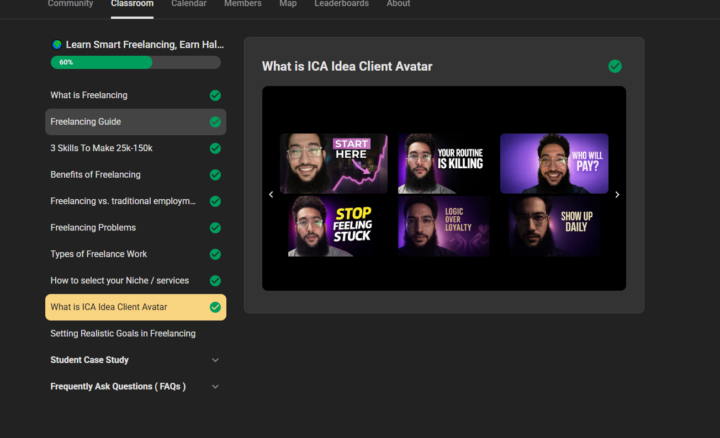720x438 pixels.
Task: Toggle completion check for 3 Skills To Make 25k-150k
Action: (x=215, y=148)
